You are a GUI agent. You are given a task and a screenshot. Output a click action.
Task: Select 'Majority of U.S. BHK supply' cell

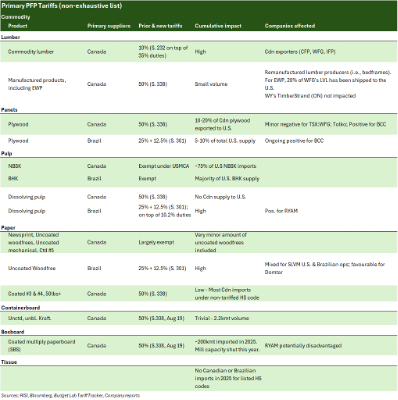pyautogui.click(x=227, y=178)
